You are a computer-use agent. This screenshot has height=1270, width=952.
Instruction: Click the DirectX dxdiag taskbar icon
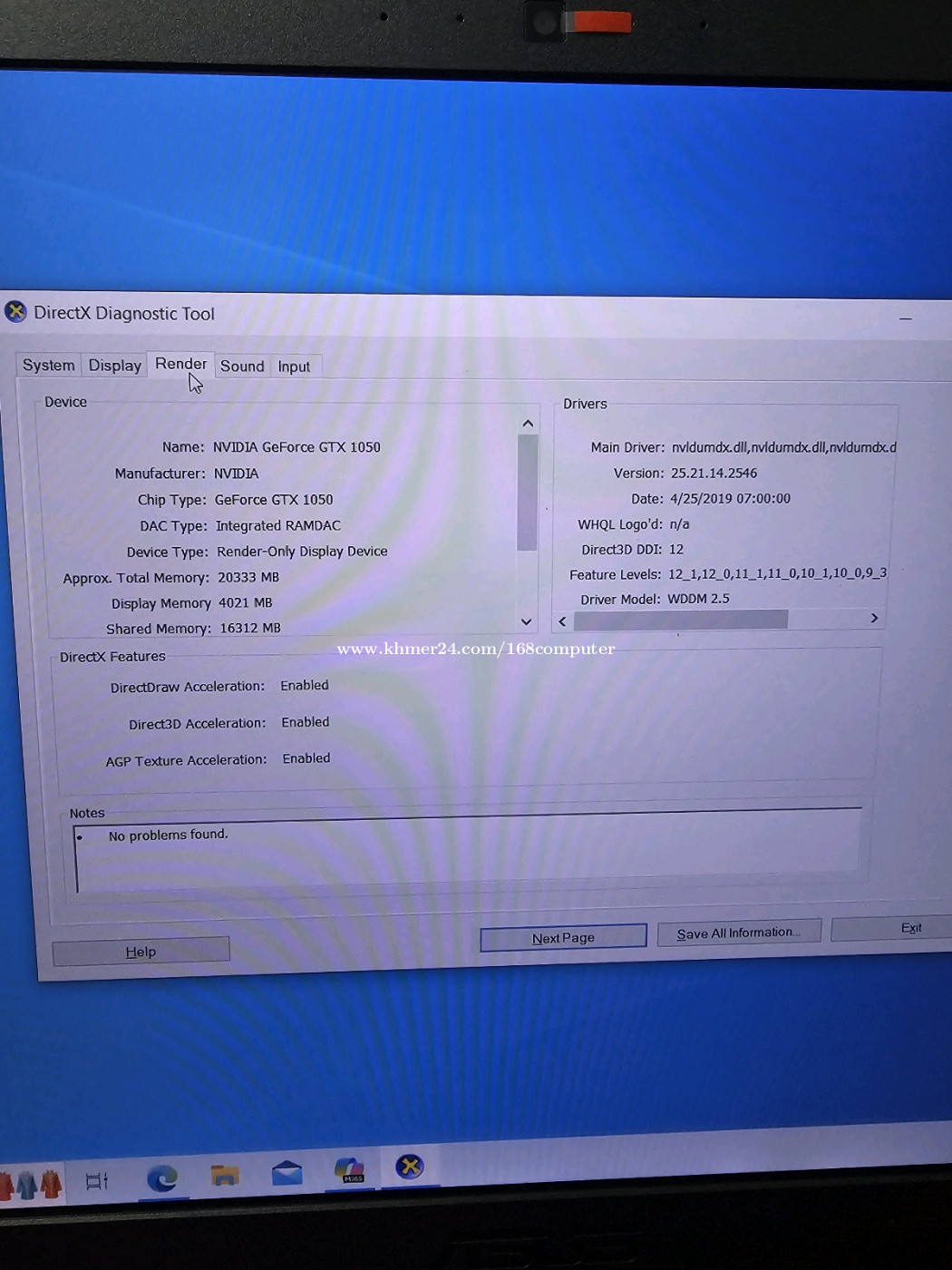pos(410,1167)
